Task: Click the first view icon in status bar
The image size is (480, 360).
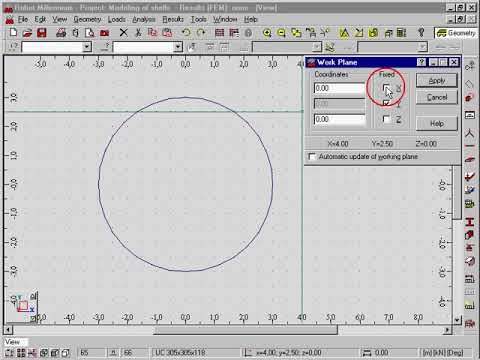Action: pos(9,353)
